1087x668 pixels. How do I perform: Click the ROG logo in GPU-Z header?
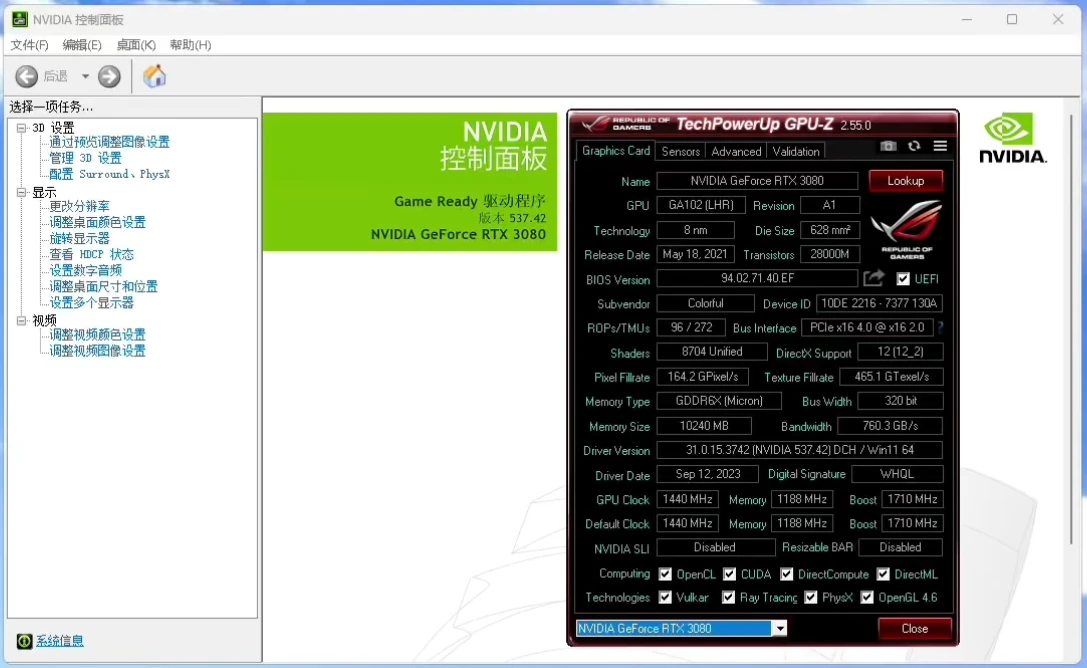tap(596, 124)
